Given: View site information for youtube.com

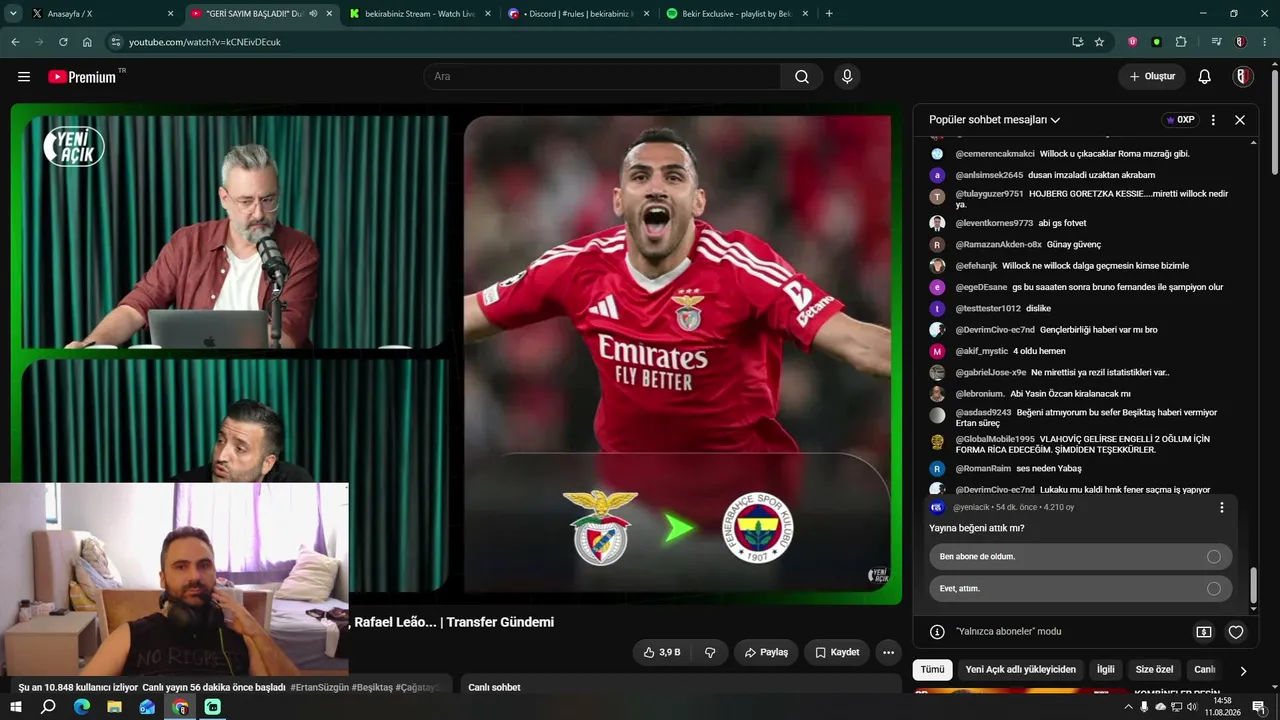Looking at the screenshot, I should coord(116,42).
